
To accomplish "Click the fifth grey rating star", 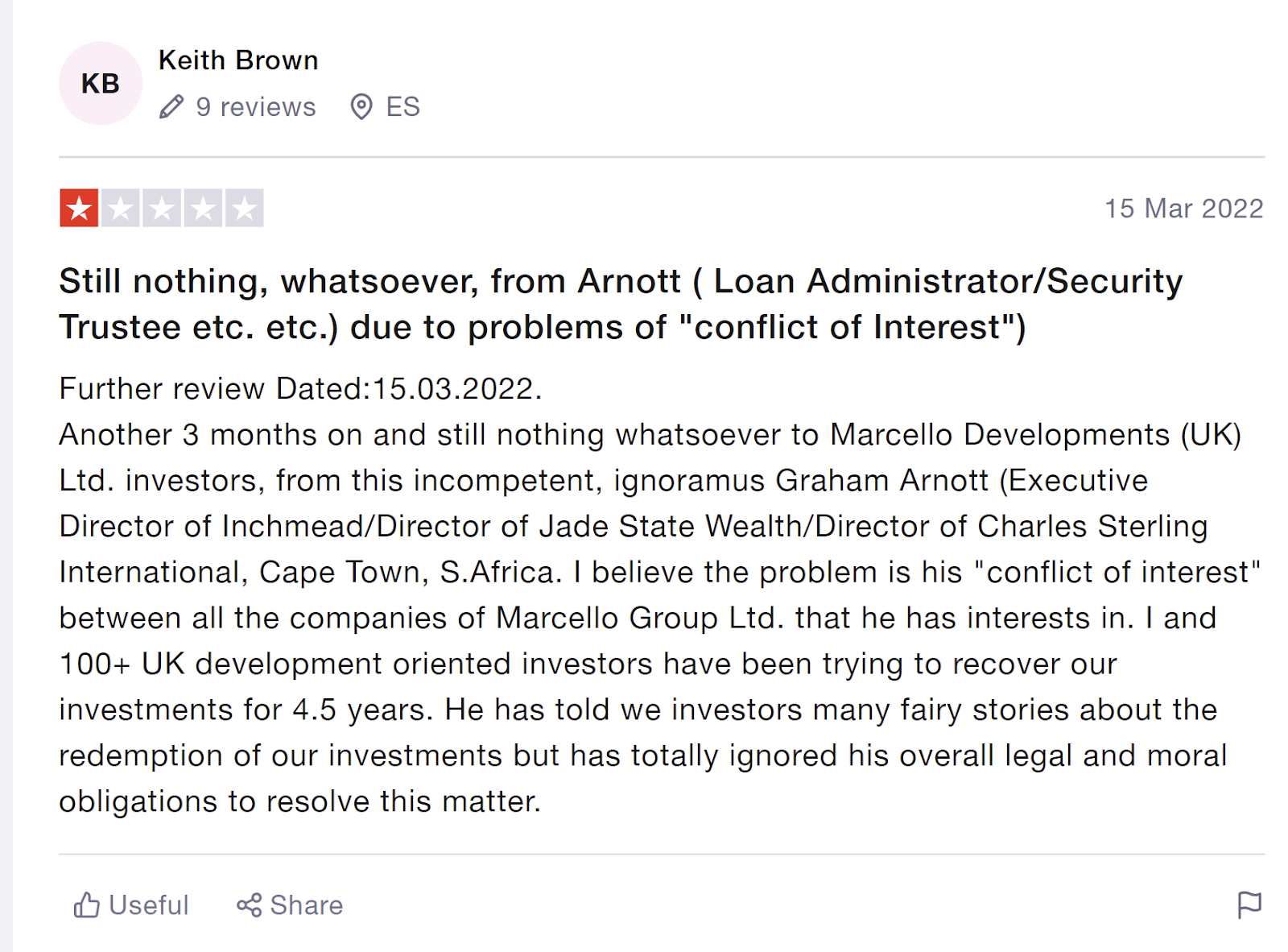I will [x=245, y=209].
